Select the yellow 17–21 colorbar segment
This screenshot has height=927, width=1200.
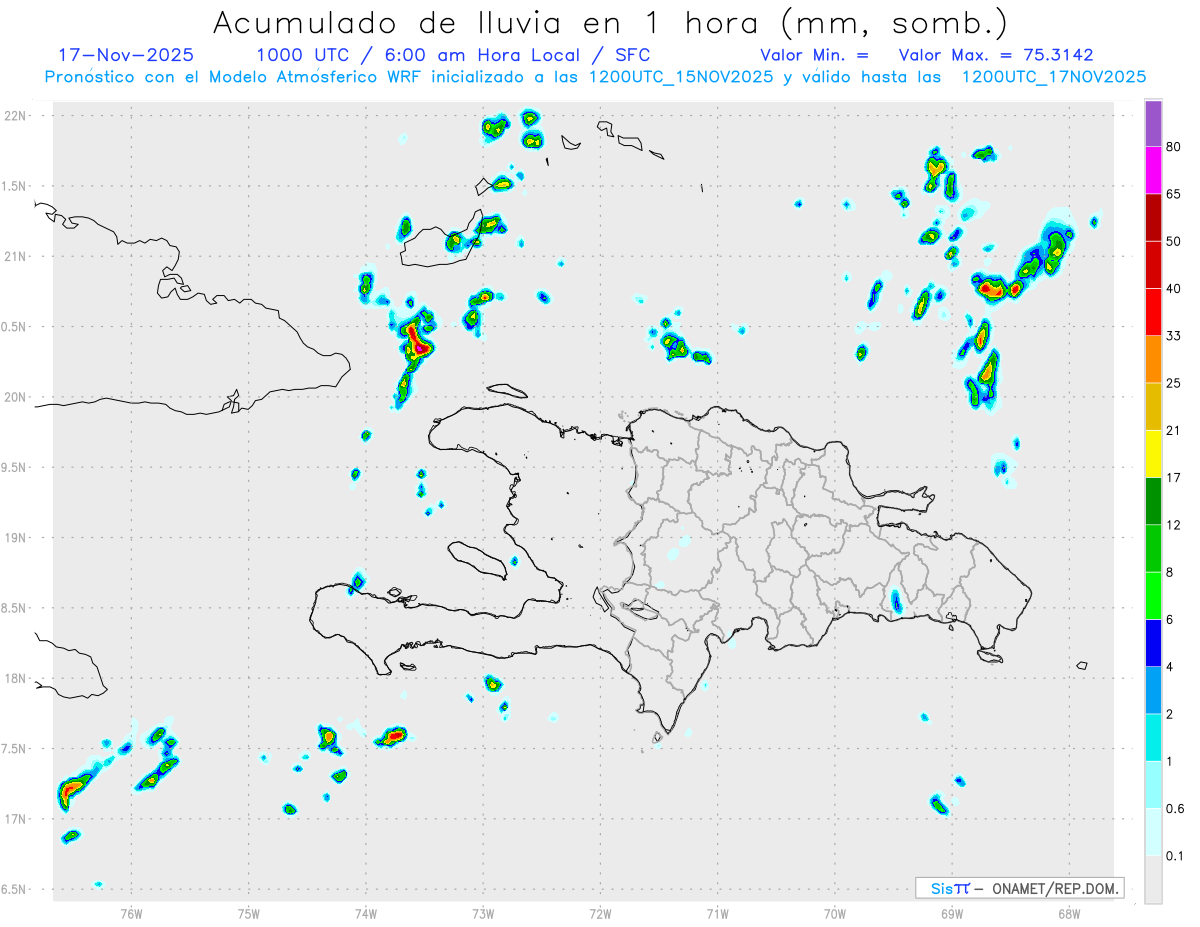pyautogui.click(x=1153, y=454)
